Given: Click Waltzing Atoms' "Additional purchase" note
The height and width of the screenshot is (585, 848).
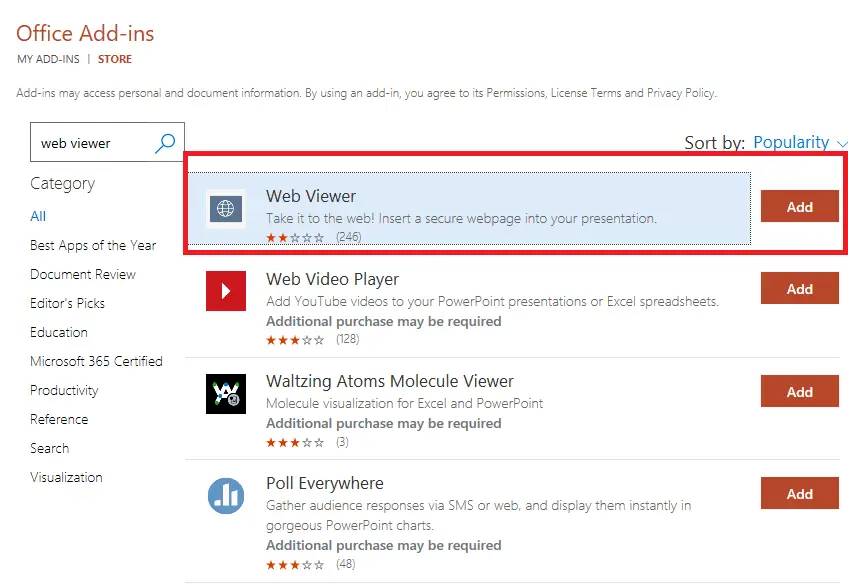Looking at the screenshot, I should tap(383, 423).
